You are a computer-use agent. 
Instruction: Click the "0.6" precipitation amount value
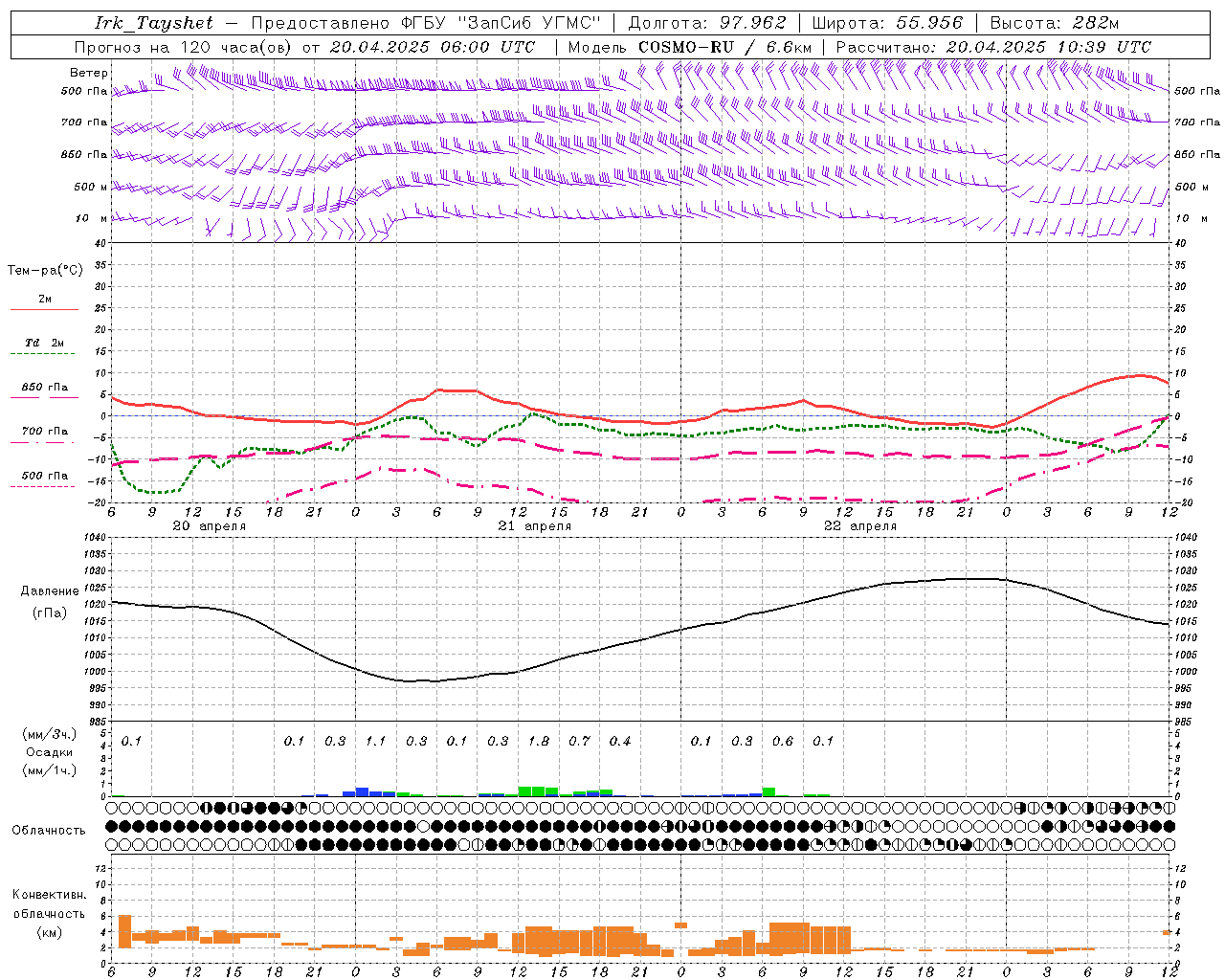783,741
